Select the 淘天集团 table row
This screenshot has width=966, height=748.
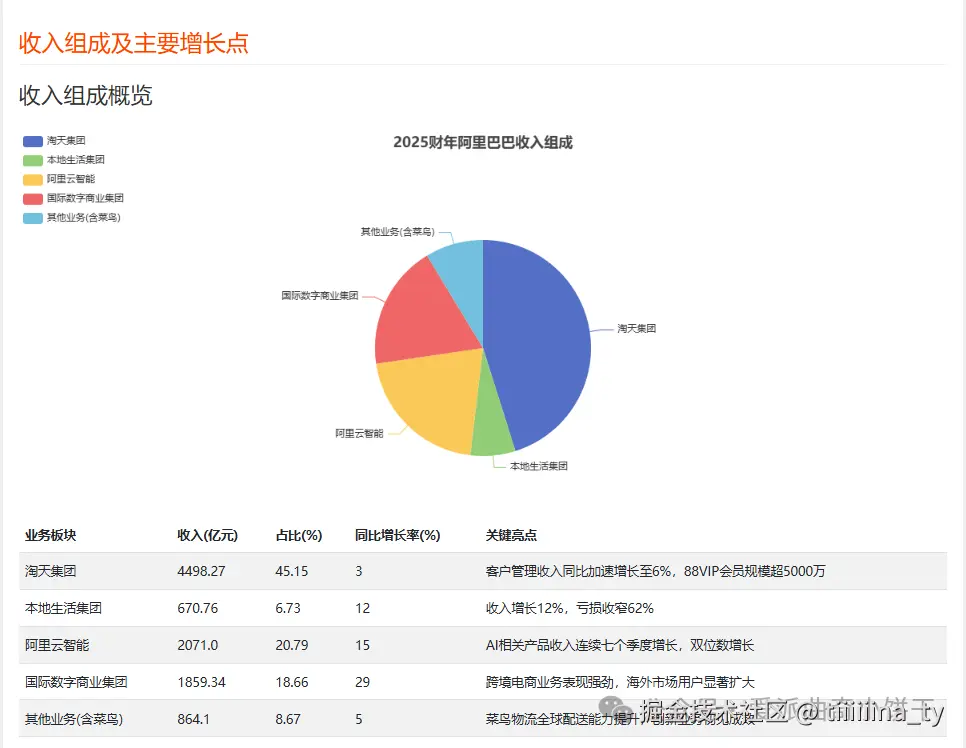pyautogui.click(x=300, y=571)
